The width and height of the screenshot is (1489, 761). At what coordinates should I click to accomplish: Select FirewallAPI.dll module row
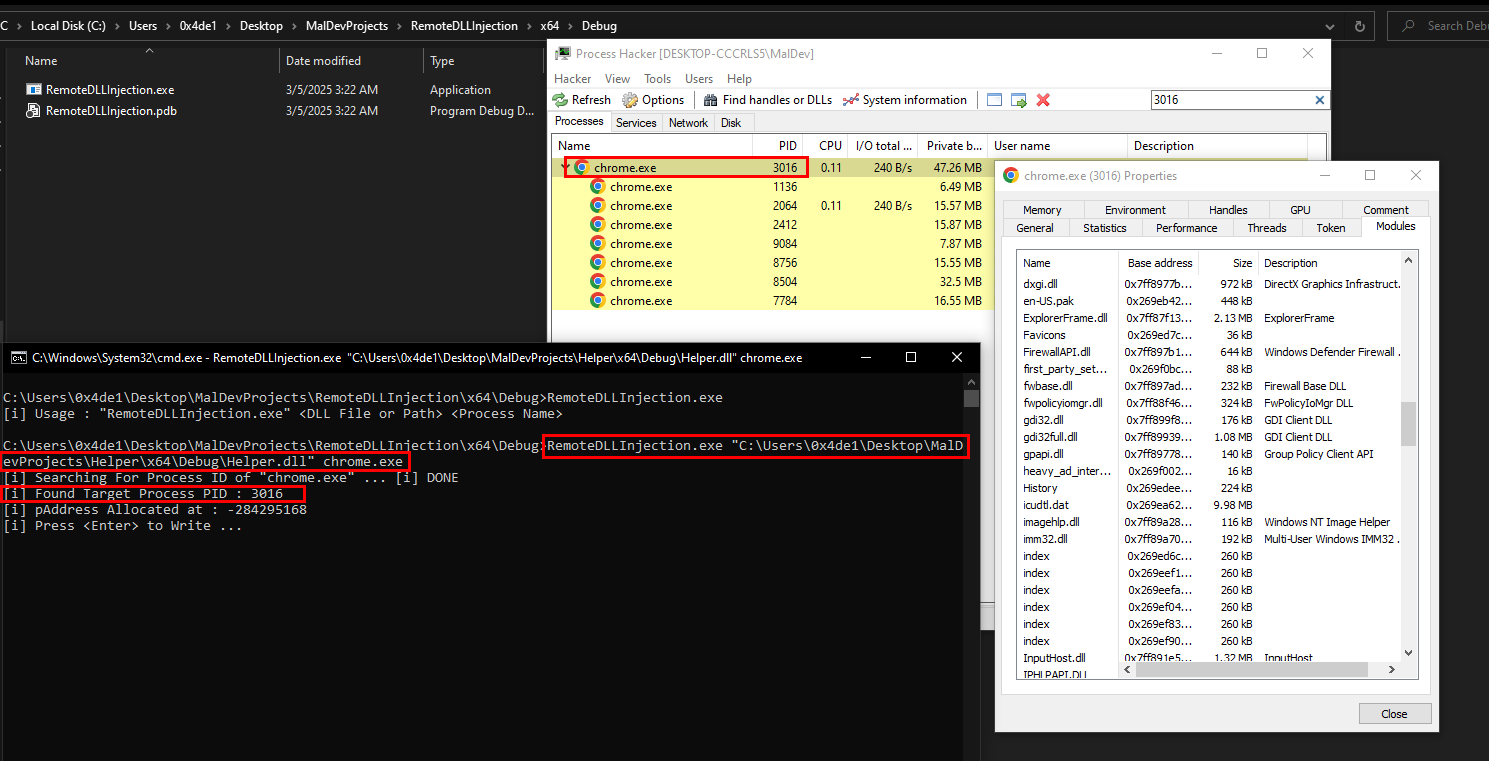1209,352
